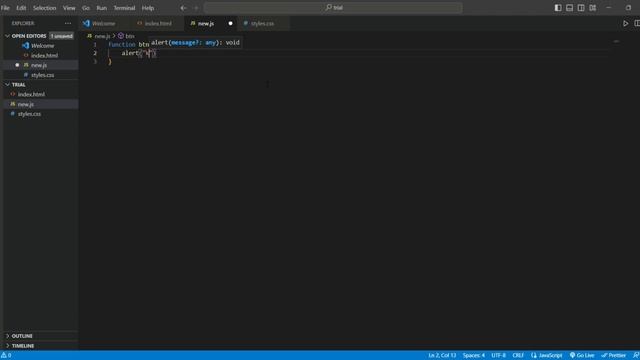Click new.js breadcrumb

point(102,36)
